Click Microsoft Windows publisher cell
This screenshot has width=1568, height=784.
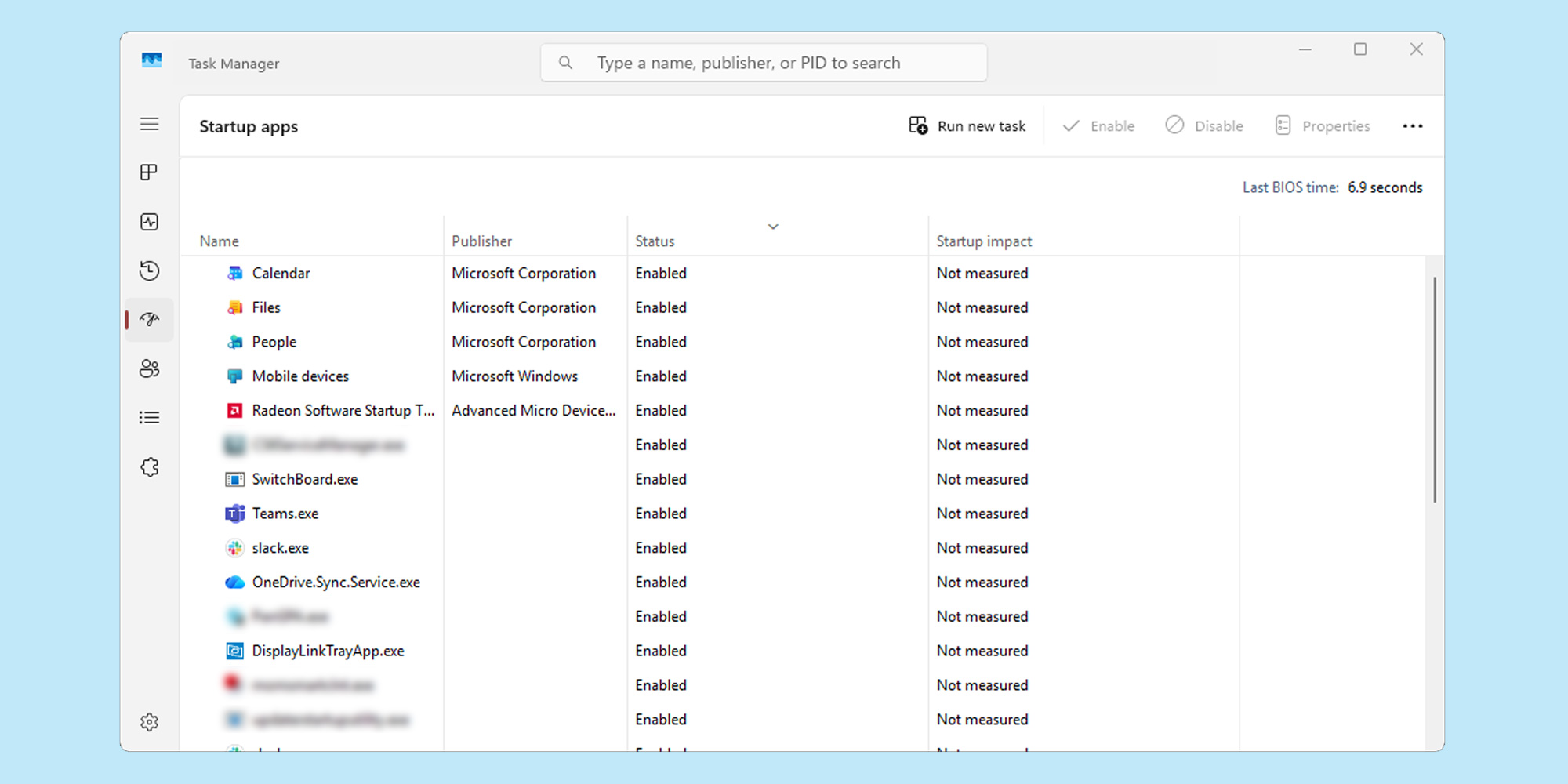514,376
